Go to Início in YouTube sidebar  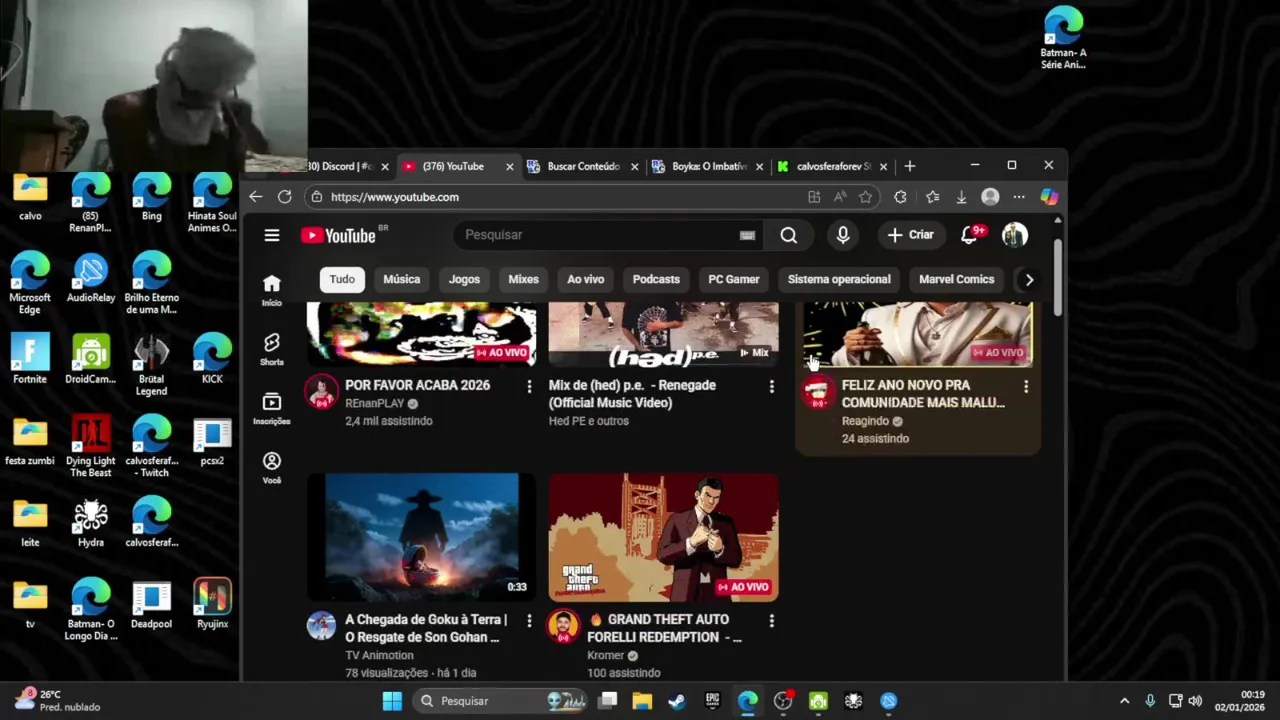[x=272, y=290]
